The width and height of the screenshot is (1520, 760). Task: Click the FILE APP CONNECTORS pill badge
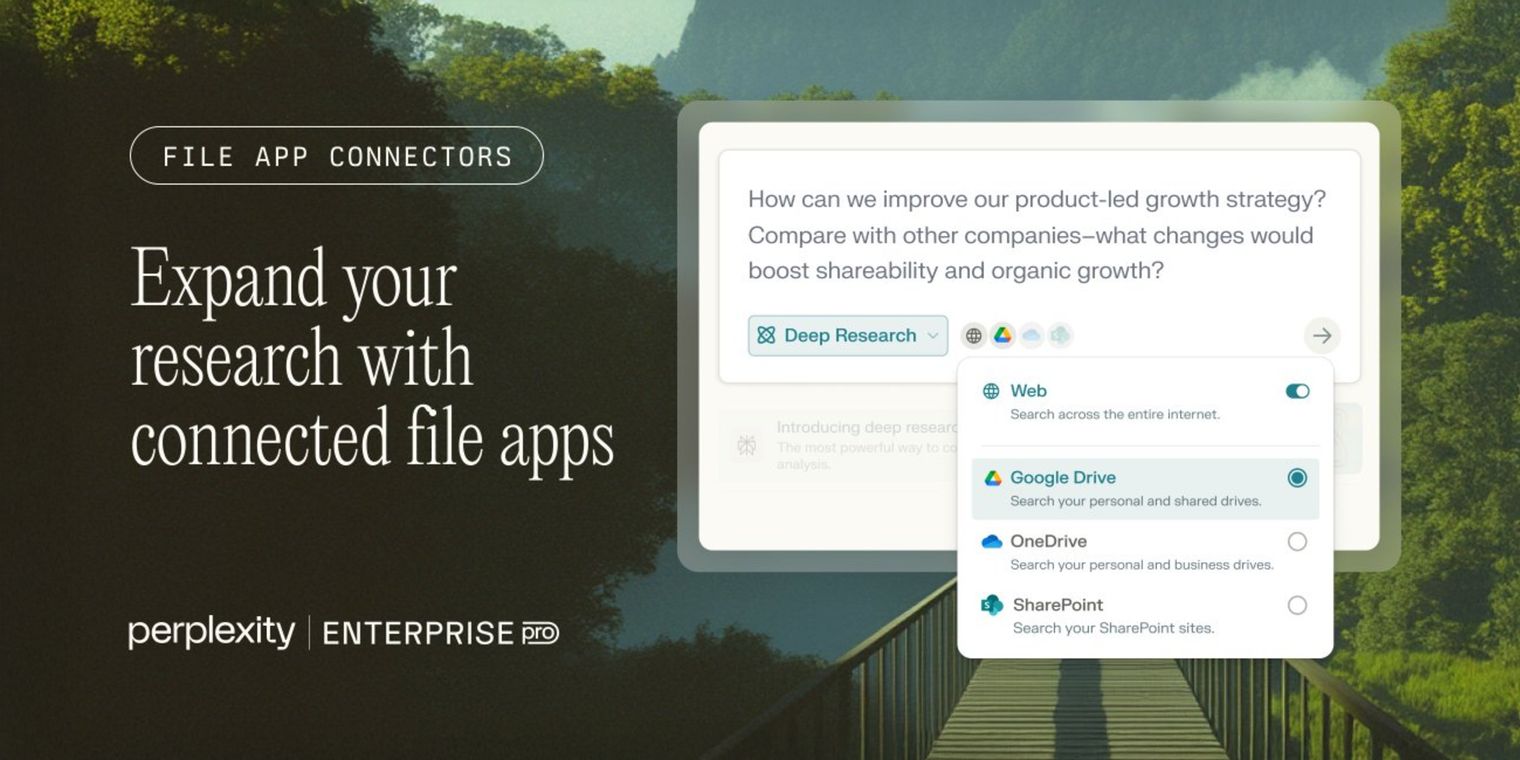[337, 156]
